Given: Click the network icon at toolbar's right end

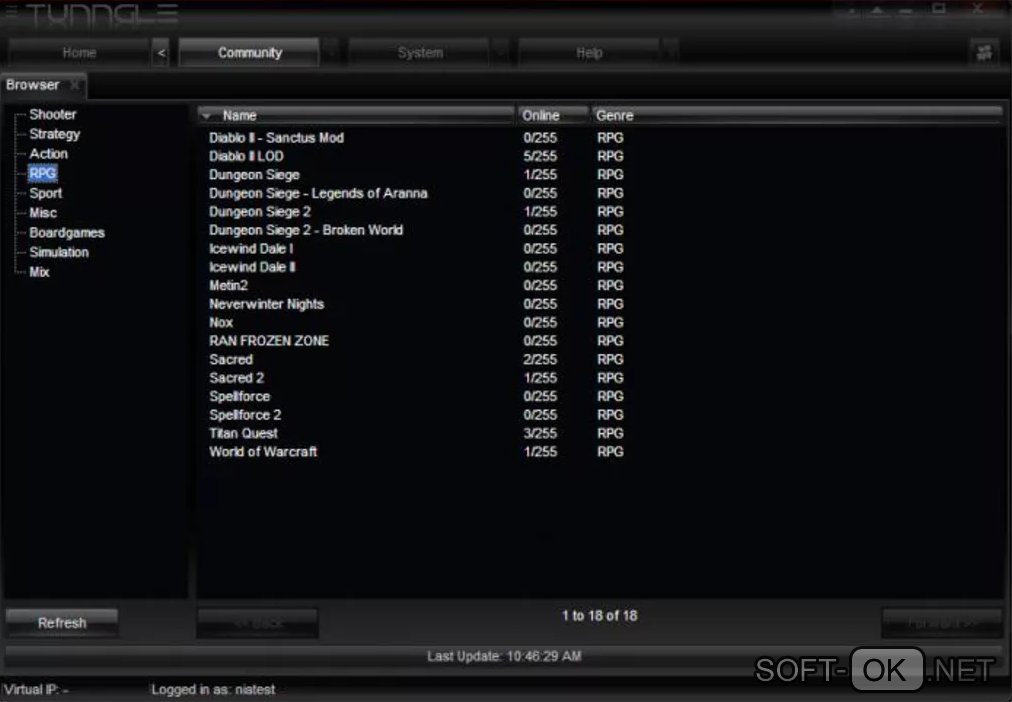Looking at the screenshot, I should click(984, 52).
